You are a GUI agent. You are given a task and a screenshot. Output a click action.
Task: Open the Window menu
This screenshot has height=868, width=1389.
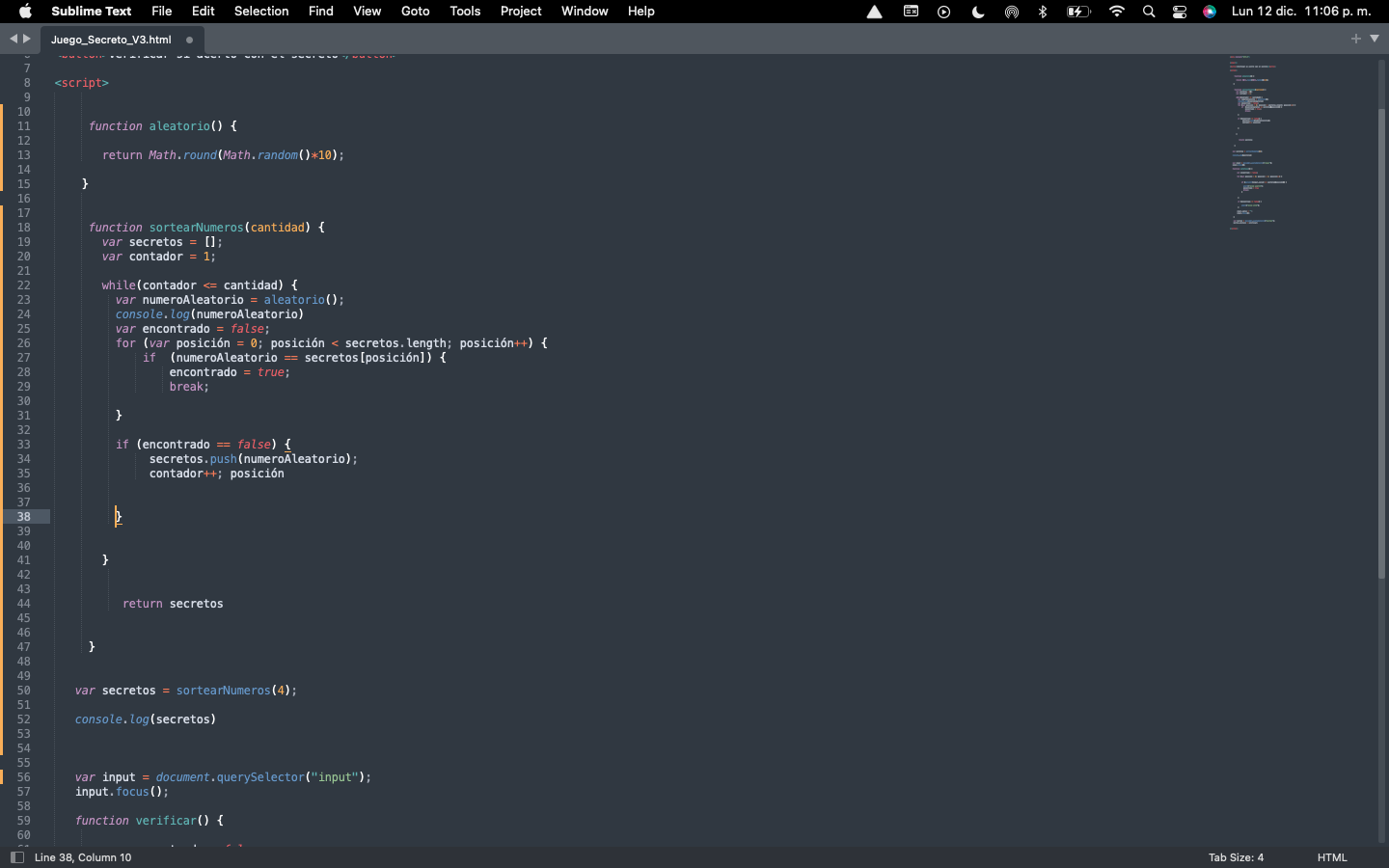click(585, 12)
